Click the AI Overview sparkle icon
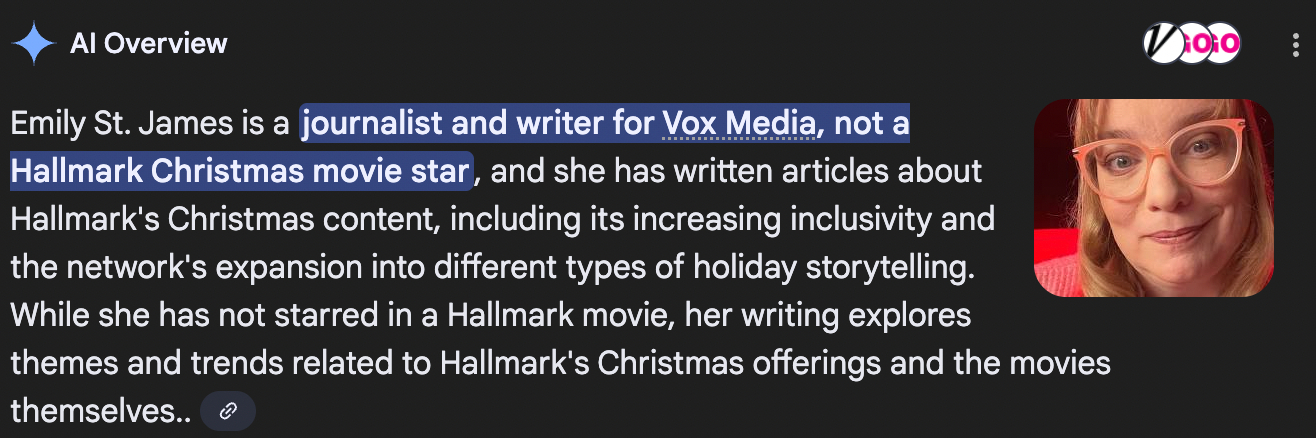The width and height of the screenshot is (1316, 438). point(33,43)
